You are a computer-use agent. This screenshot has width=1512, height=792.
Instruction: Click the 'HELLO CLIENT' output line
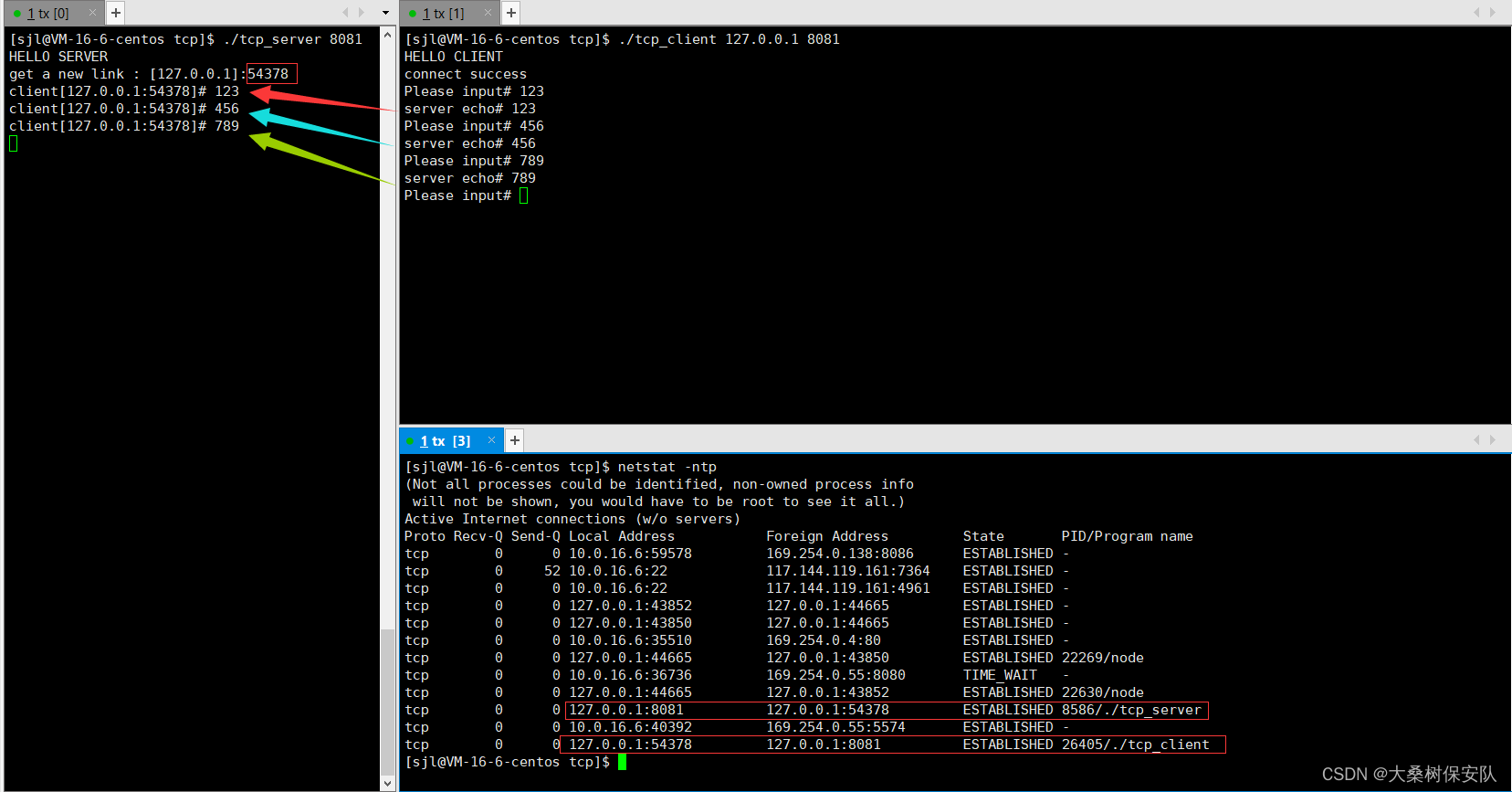(x=454, y=57)
